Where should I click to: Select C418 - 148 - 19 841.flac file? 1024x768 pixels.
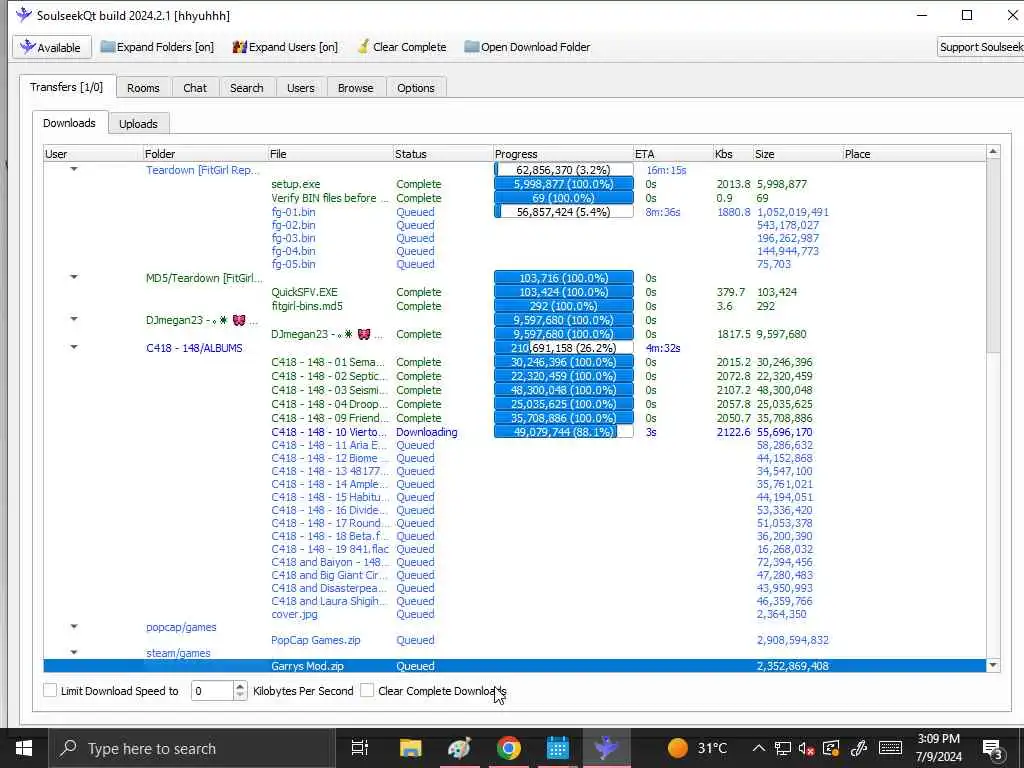click(x=330, y=549)
